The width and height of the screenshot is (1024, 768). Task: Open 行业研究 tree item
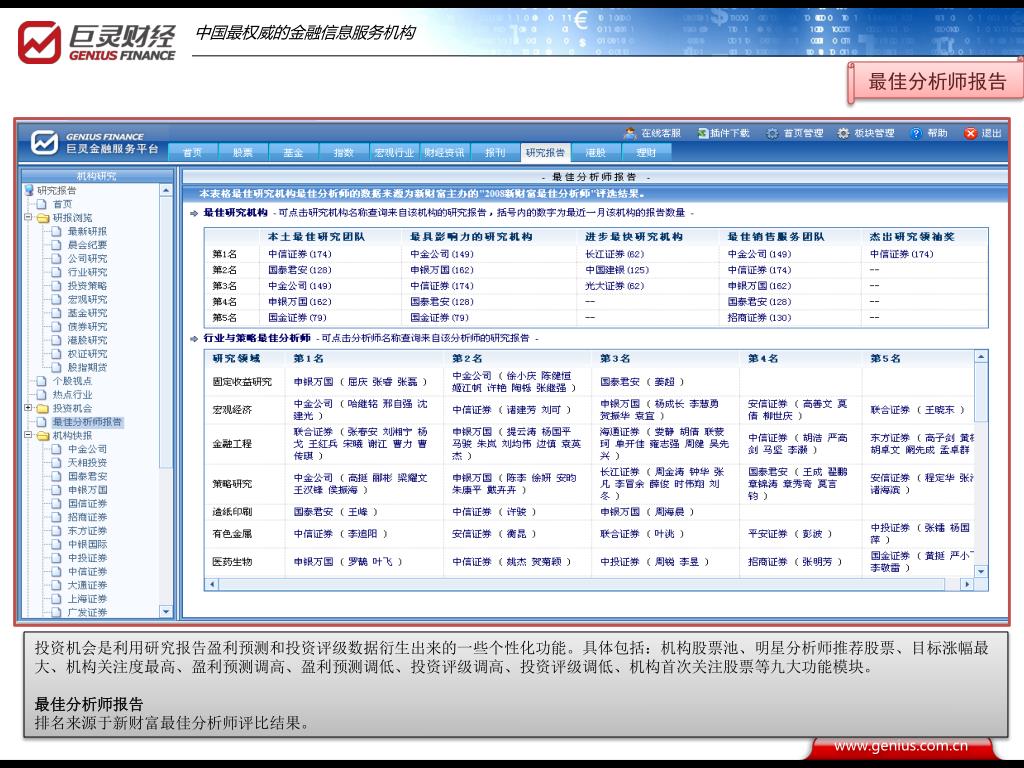click(88, 272)
